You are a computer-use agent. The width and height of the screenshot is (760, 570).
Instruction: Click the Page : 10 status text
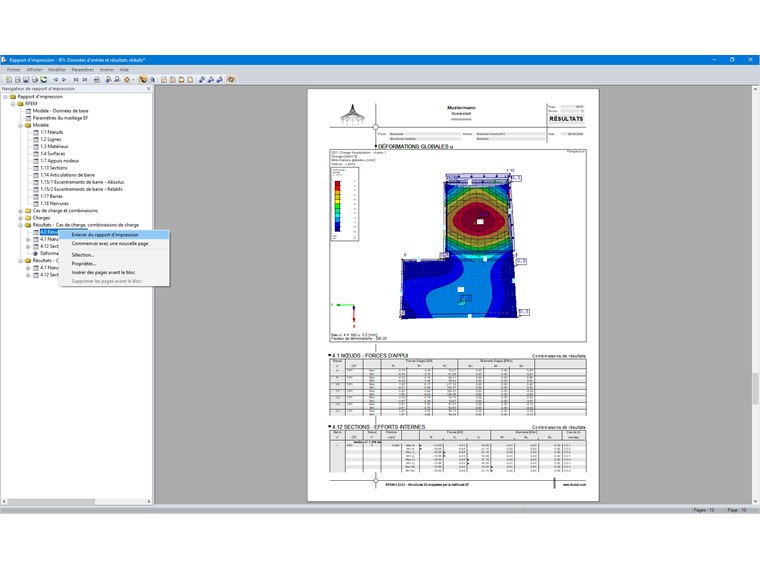(737, 510)
